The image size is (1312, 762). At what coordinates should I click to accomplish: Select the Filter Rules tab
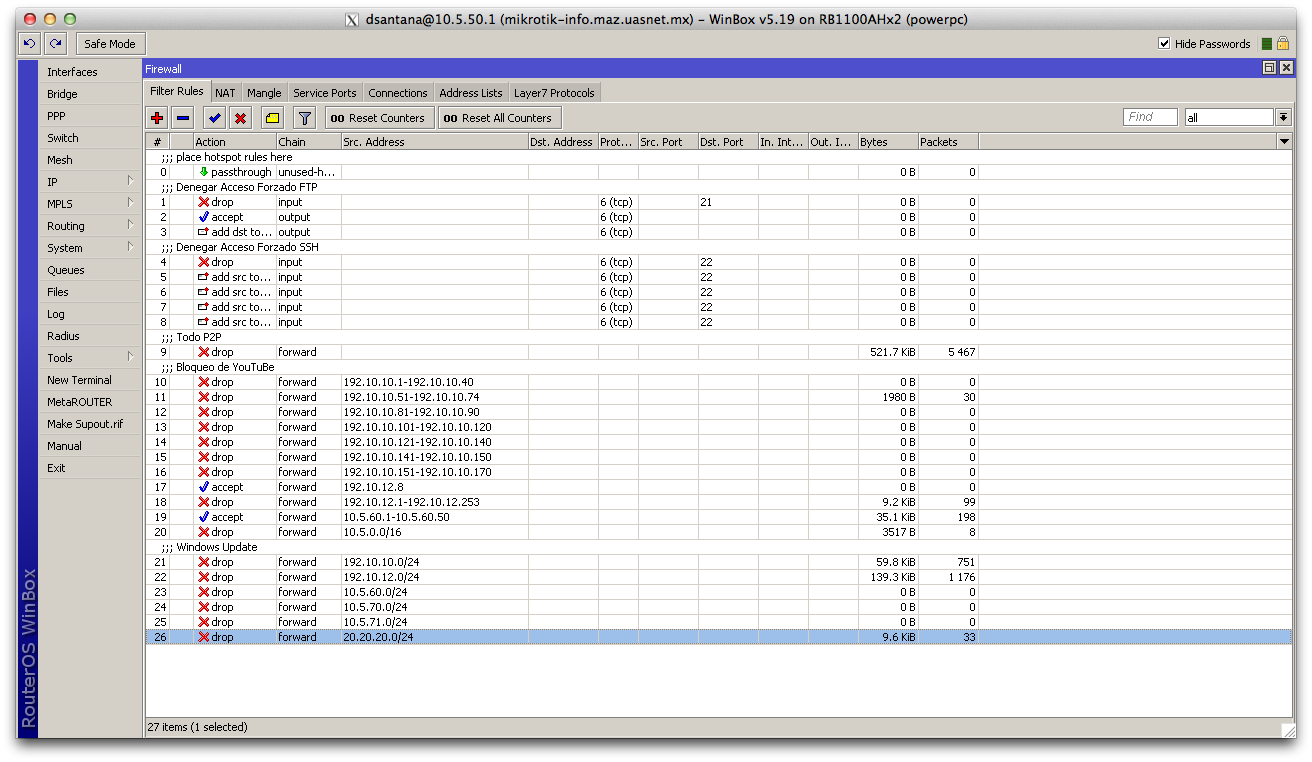[177, 91]
